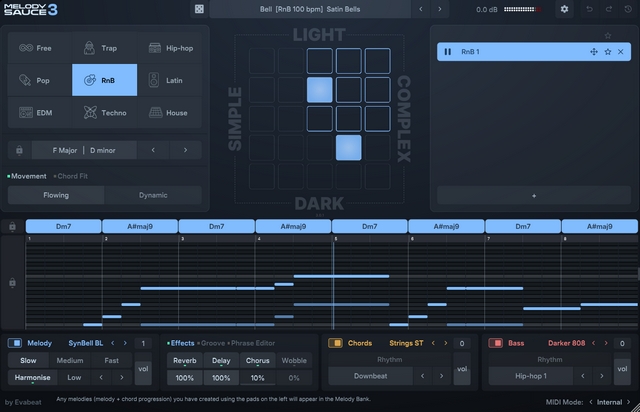
Task: Set melody speed to Slow
Action: coord(28,361)
